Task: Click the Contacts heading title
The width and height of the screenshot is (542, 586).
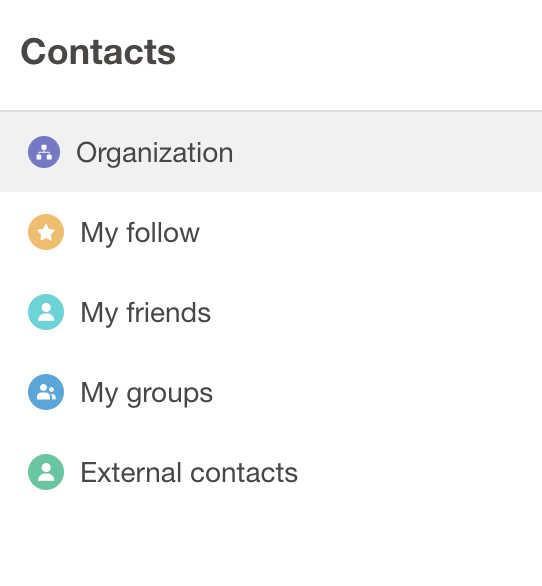Action: 98,52
